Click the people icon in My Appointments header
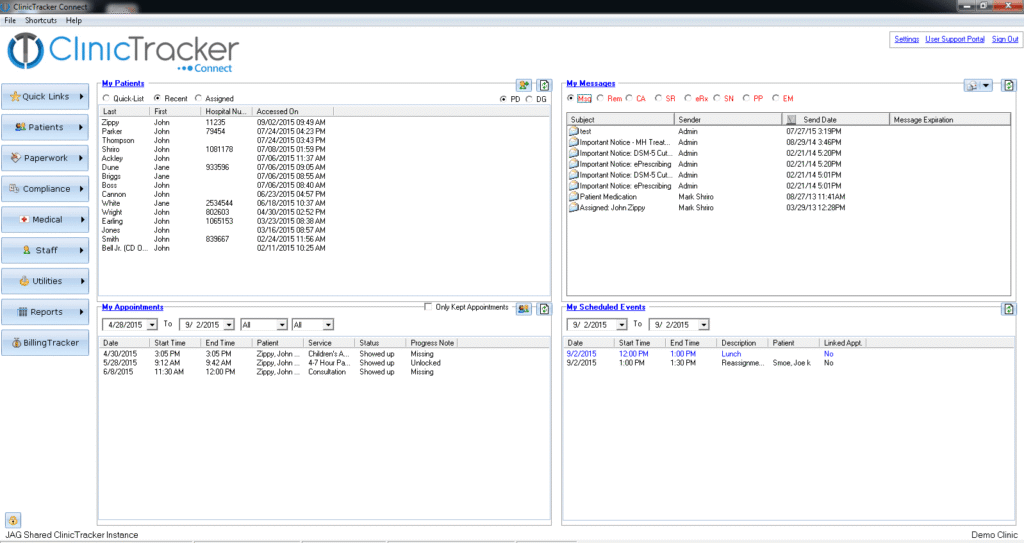This screenshot has width=1024, height=543. (x=524, y=308)
